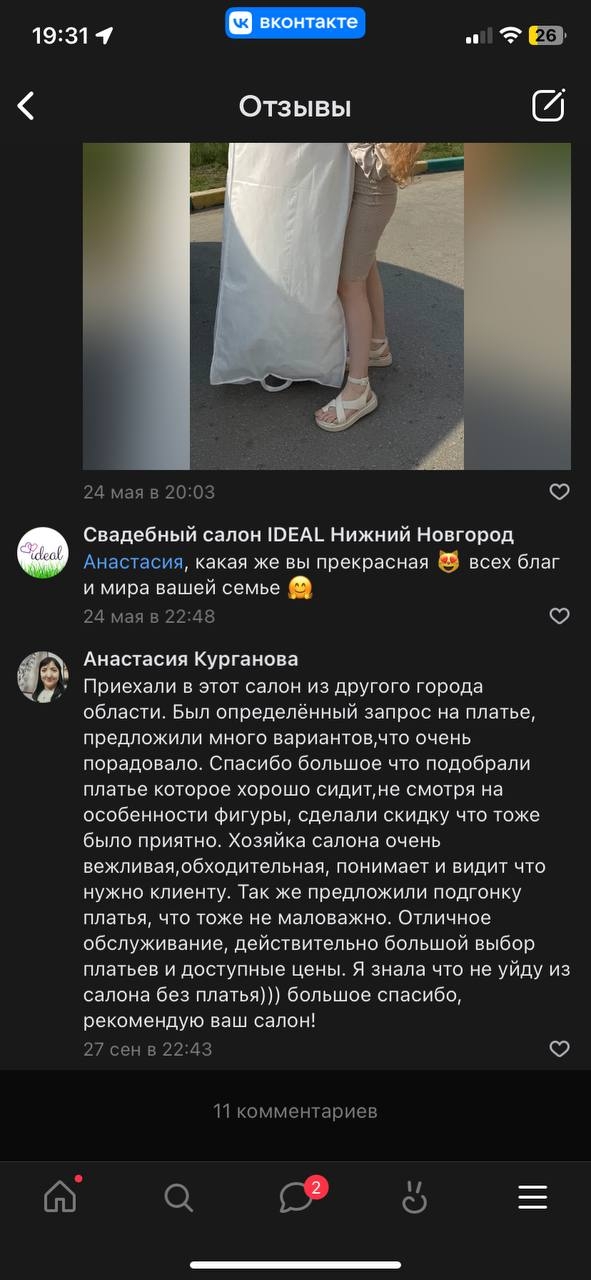591x1280 pixels.
Task: Open the Clips tab icon
Action: click(414, 1197)
